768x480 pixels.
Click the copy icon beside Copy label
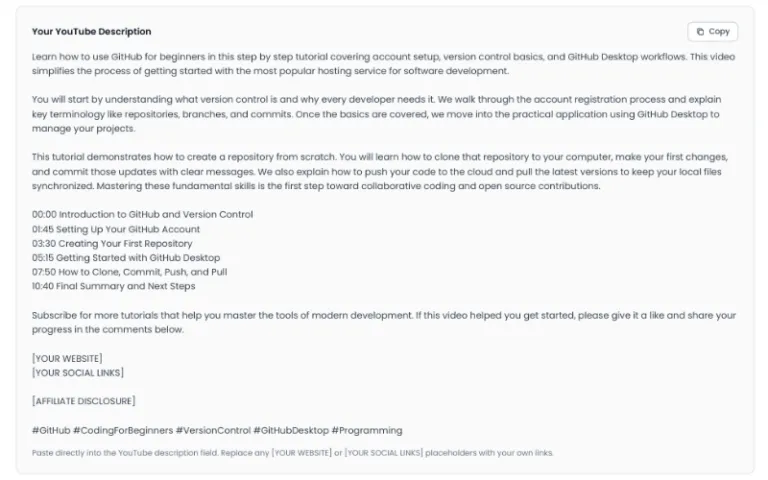click(700, 32)
